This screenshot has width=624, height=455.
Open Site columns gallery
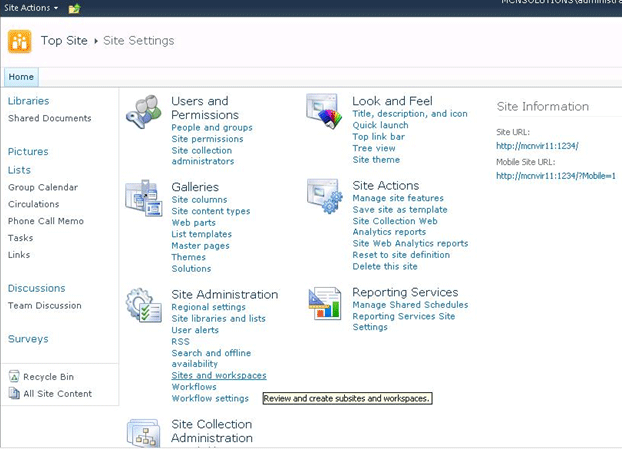coord(199,200)
